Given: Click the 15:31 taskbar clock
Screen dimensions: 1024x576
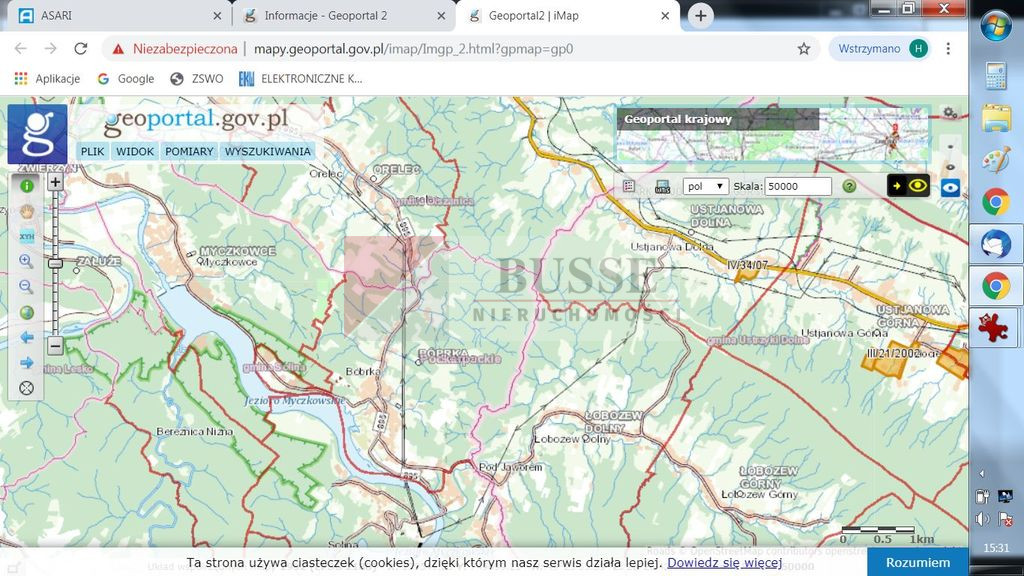Looking at the screenshot, I should pos(996,549).
